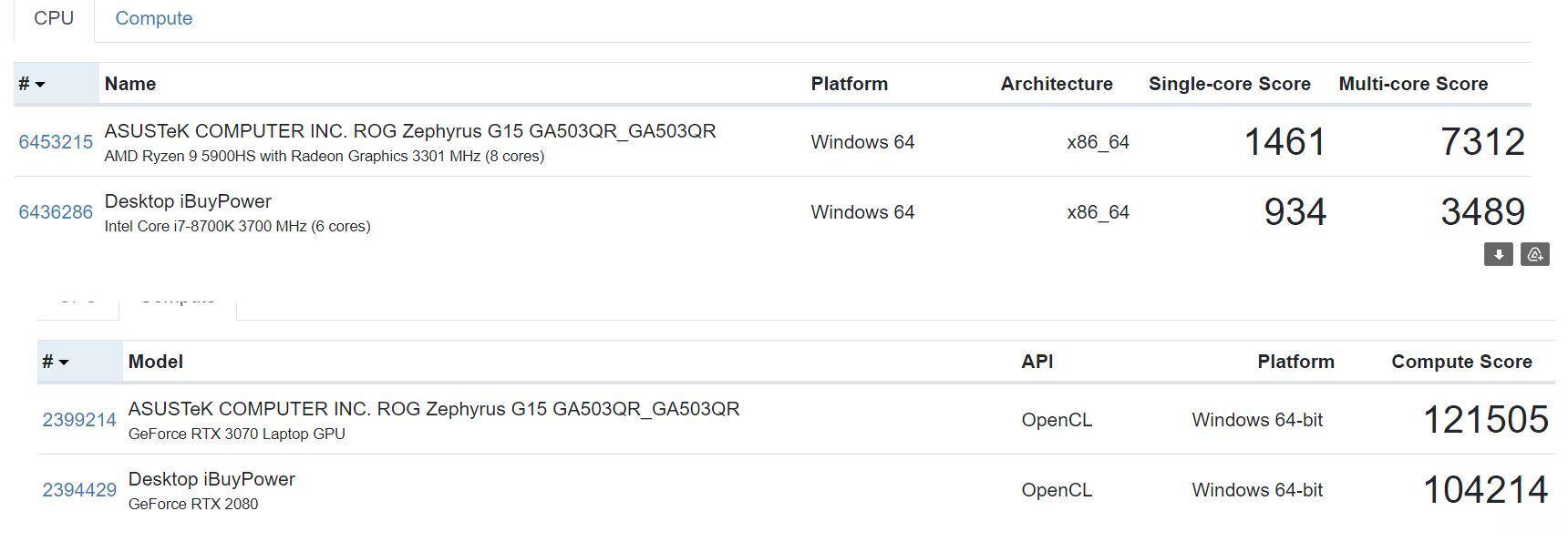
Task: Open CPU result link 6436286
Action: [x=56, y=212]
